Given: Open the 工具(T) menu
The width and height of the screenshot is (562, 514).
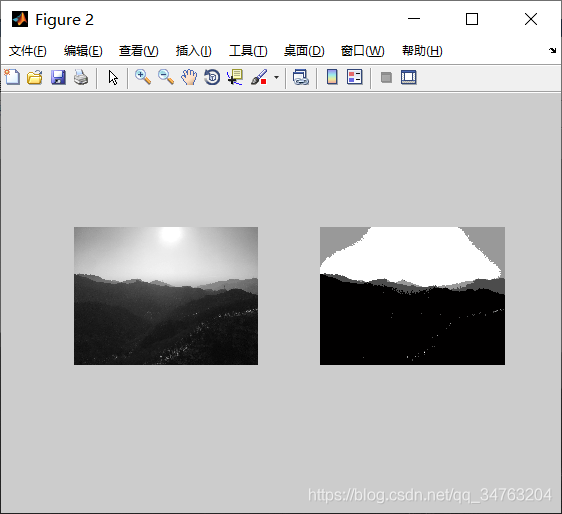Looking at the screenshot, I should [248, 51].
